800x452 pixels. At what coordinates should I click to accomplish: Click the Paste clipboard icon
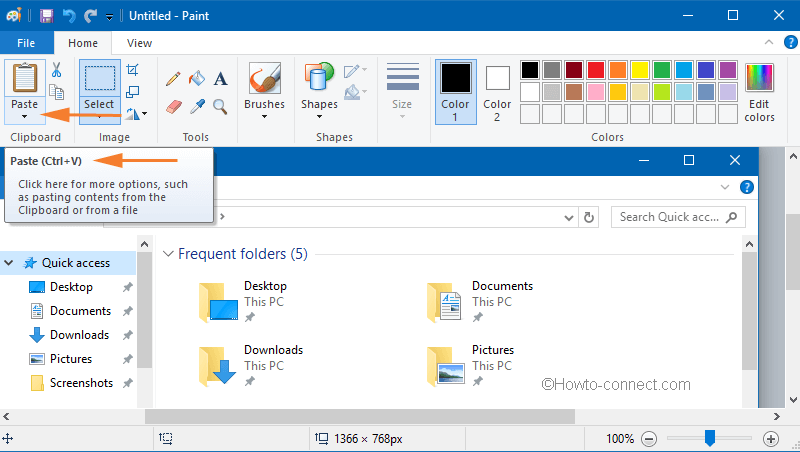(24, 78)
